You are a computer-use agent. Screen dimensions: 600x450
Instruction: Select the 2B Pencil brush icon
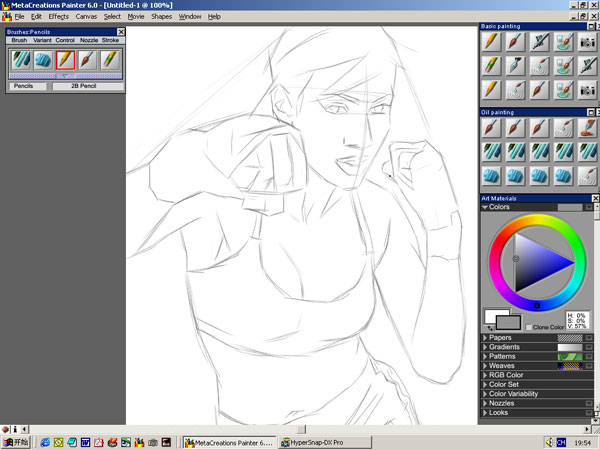tap(65, 60)
